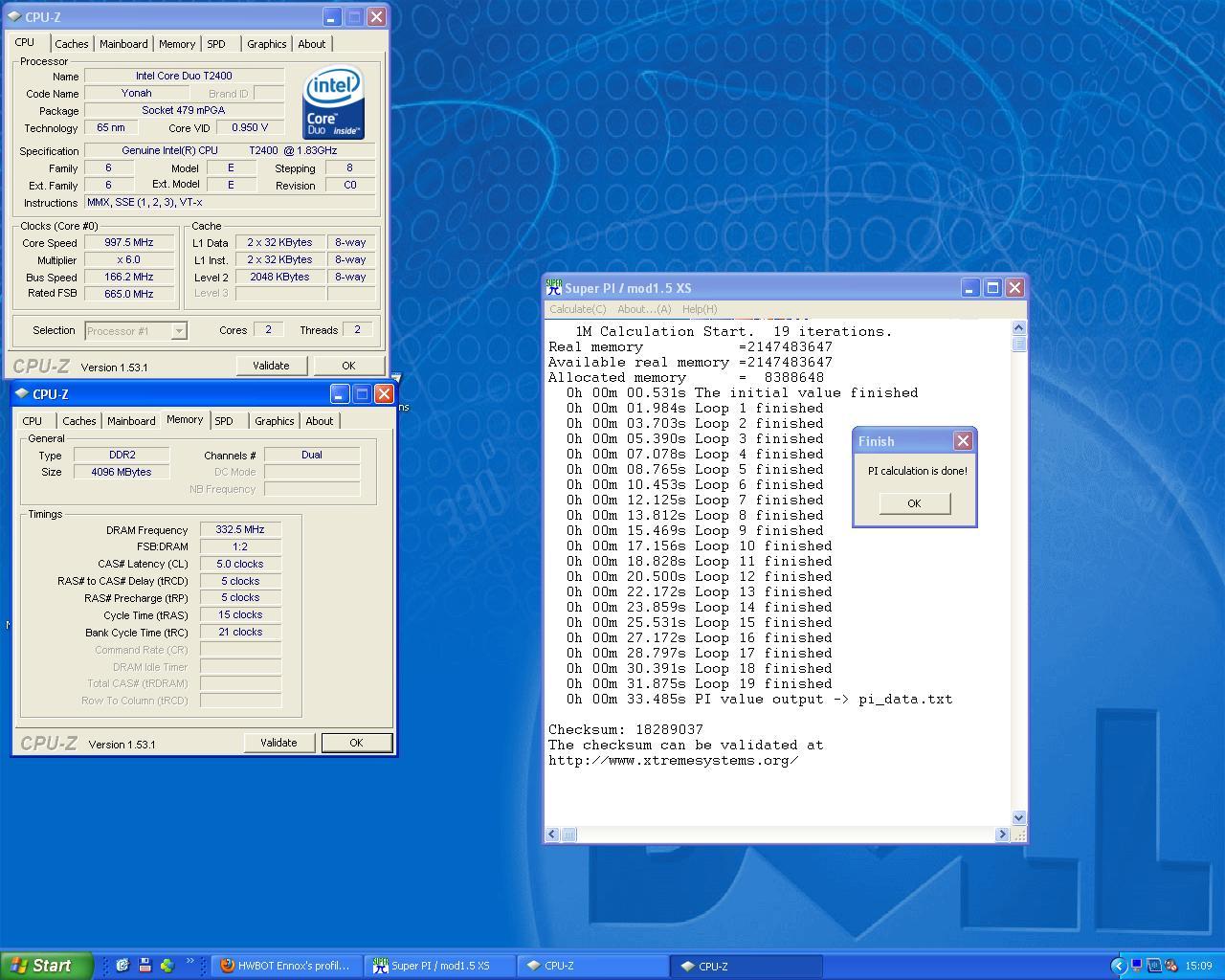The height and width of the screenshot is (980, 1225).
Task: Click Super PI vertical scrollbar down arrow
Action: (x=1018, y=818)
